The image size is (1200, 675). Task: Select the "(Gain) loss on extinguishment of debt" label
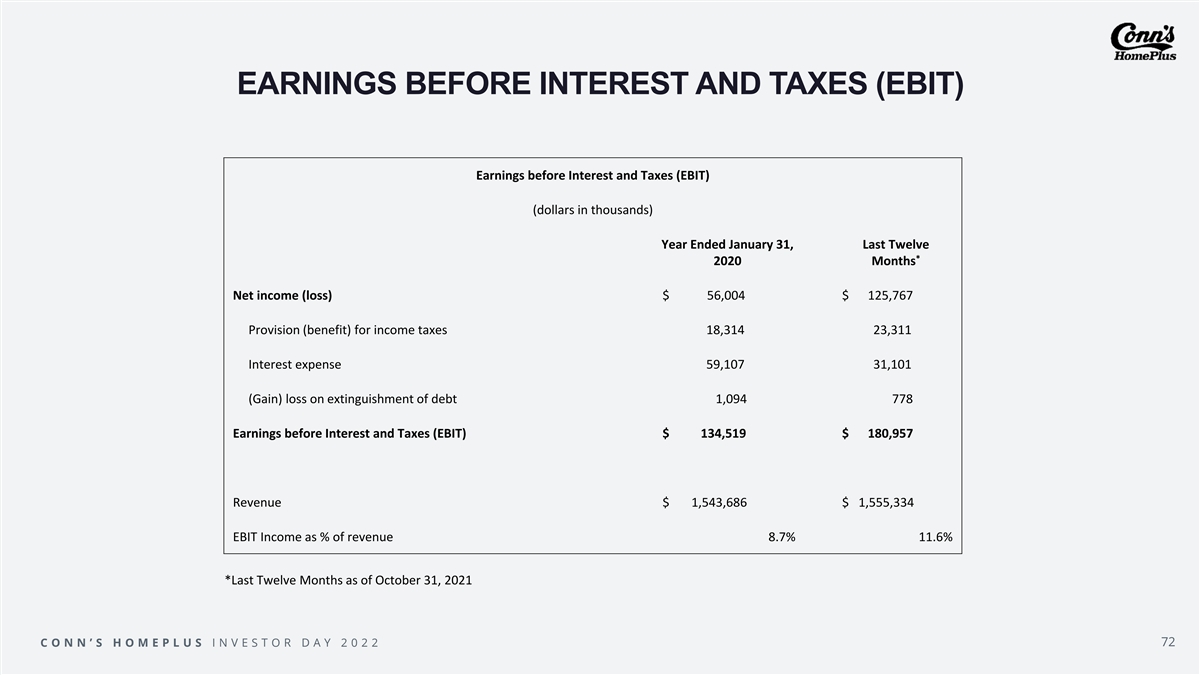(x=352, y=399)
